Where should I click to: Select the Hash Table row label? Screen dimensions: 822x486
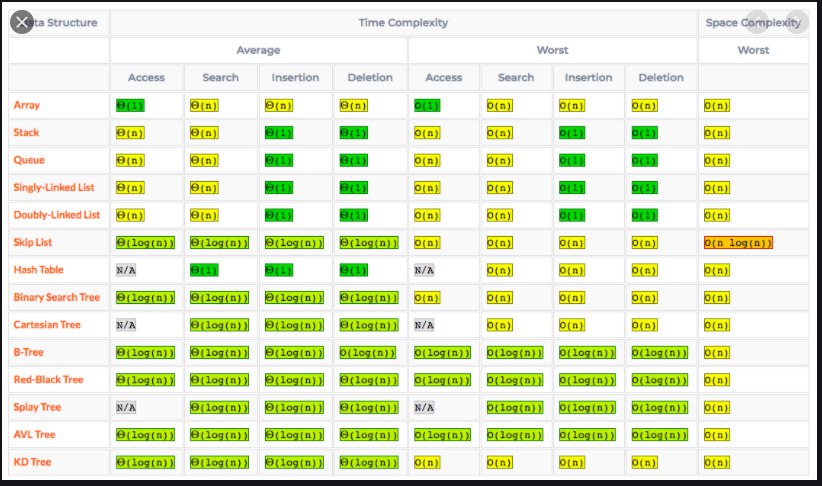(x=38, y=269)
